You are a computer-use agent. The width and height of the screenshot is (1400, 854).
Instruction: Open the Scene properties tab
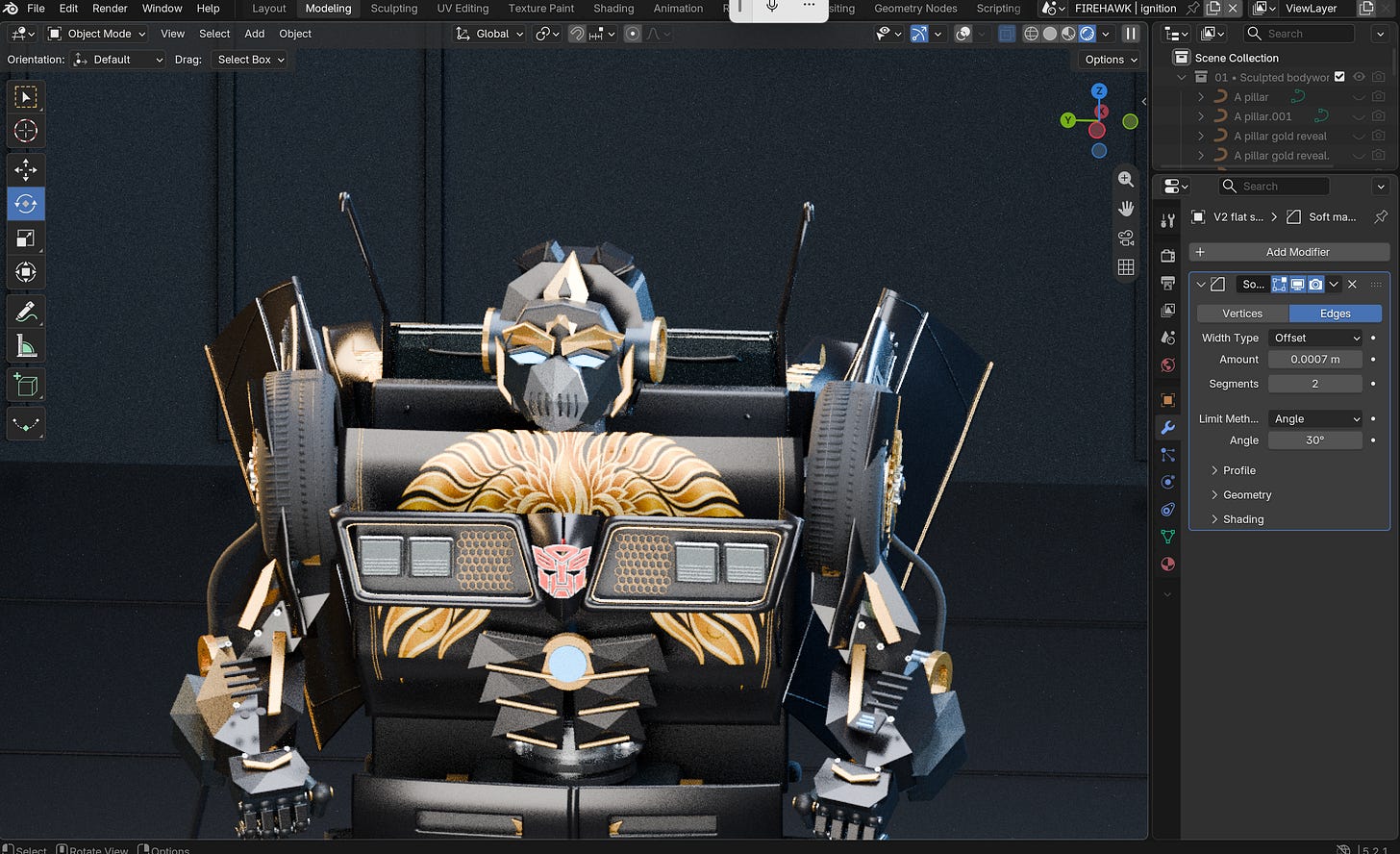pos(1168,338)
